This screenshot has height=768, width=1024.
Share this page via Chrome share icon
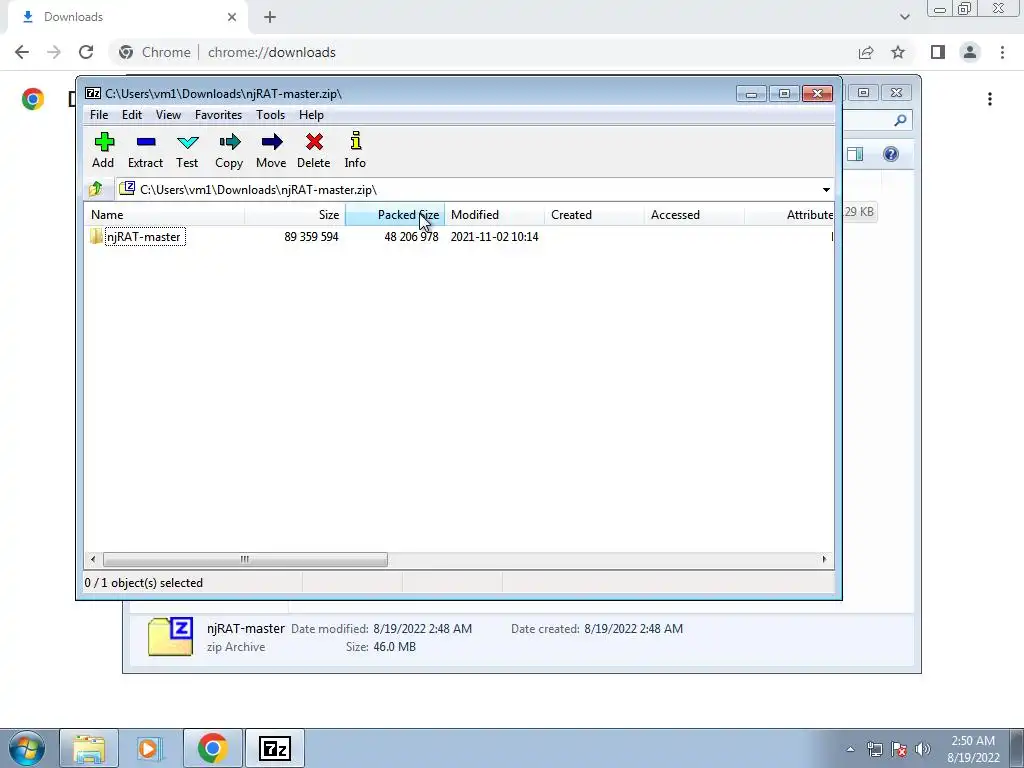pyautogui.click(x=866, y=52)
